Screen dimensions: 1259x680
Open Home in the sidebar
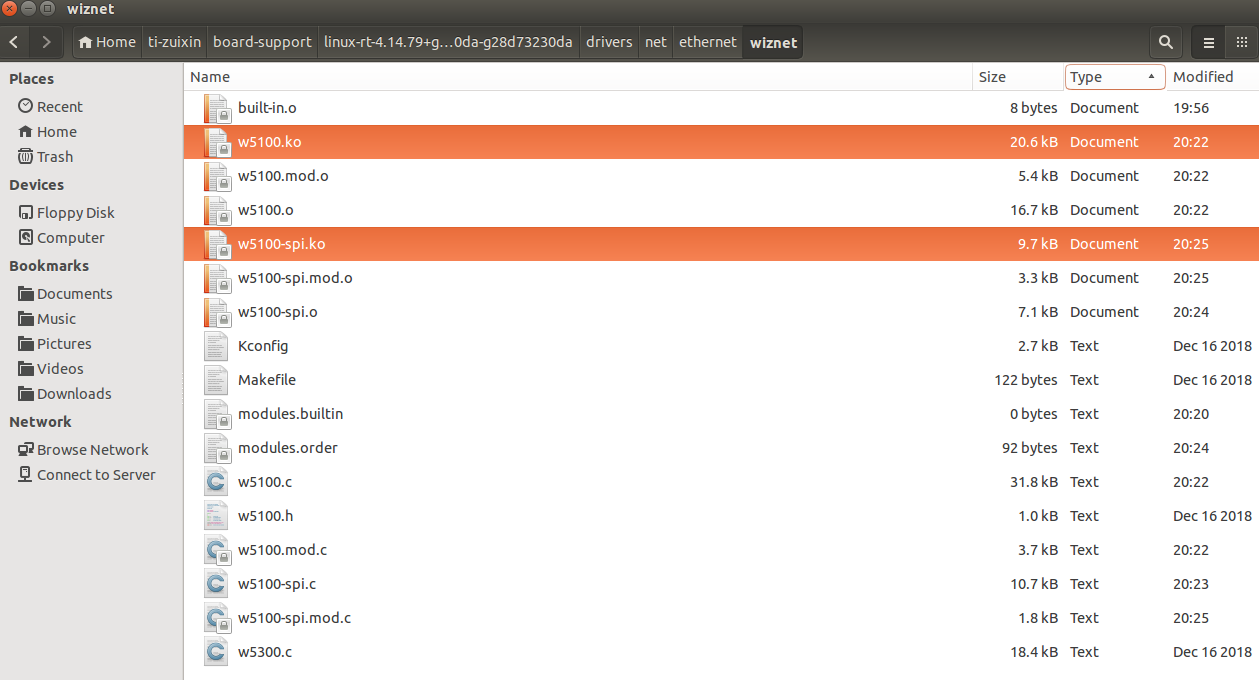coord(47,132)
